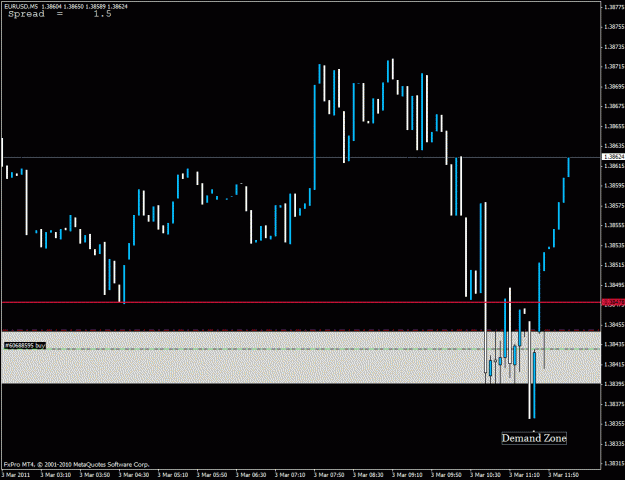Click the '3 Mar 03:10' time label
625x480 pixels.
pyautogui.click(x=55, y=475)
